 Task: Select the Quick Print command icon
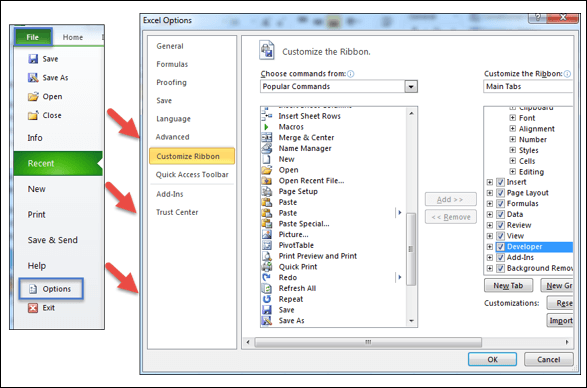click(x=267, y=267)
